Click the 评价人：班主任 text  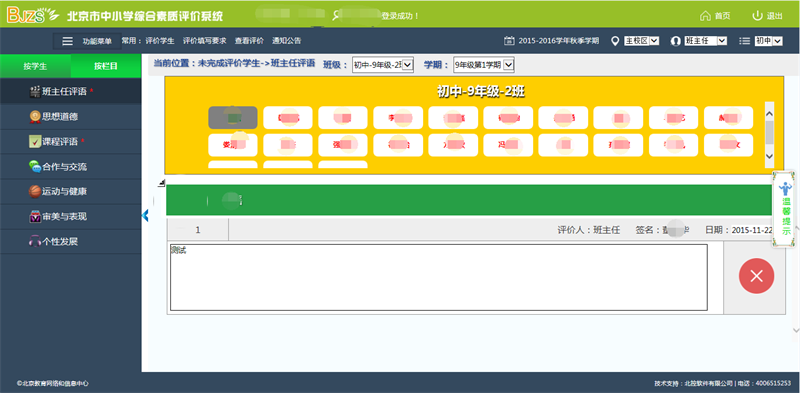pos(588,230)
